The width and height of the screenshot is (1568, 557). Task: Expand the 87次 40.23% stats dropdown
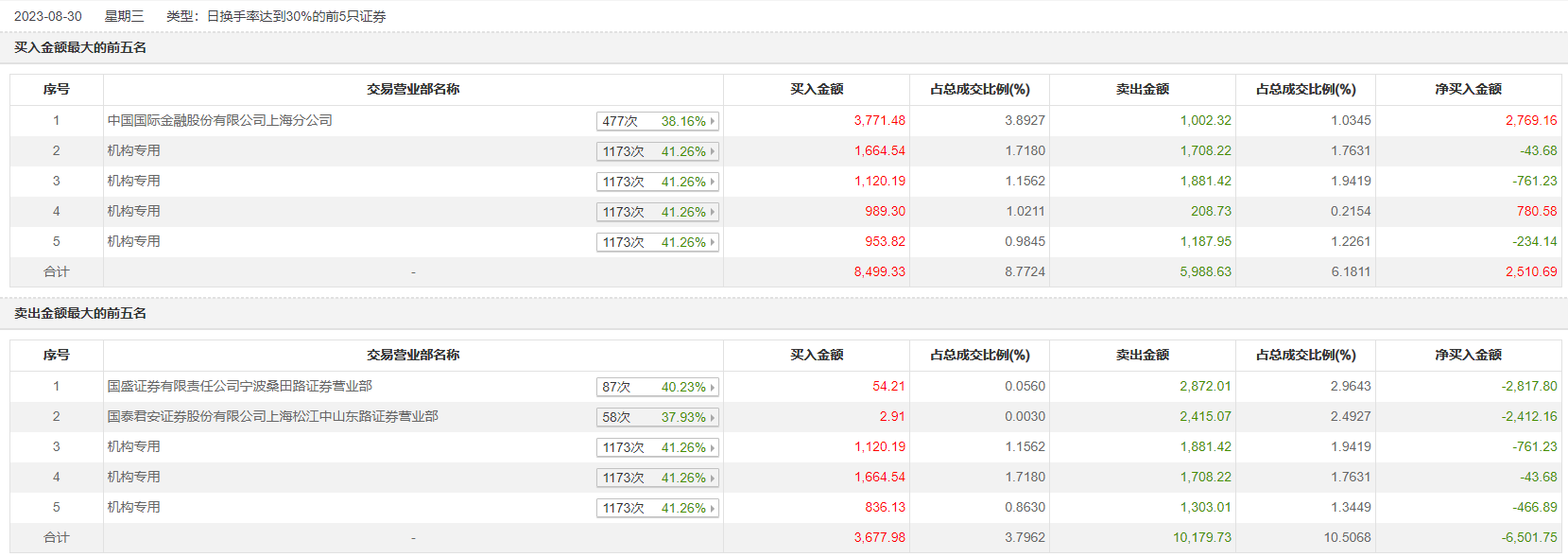(x=658, y=387)
